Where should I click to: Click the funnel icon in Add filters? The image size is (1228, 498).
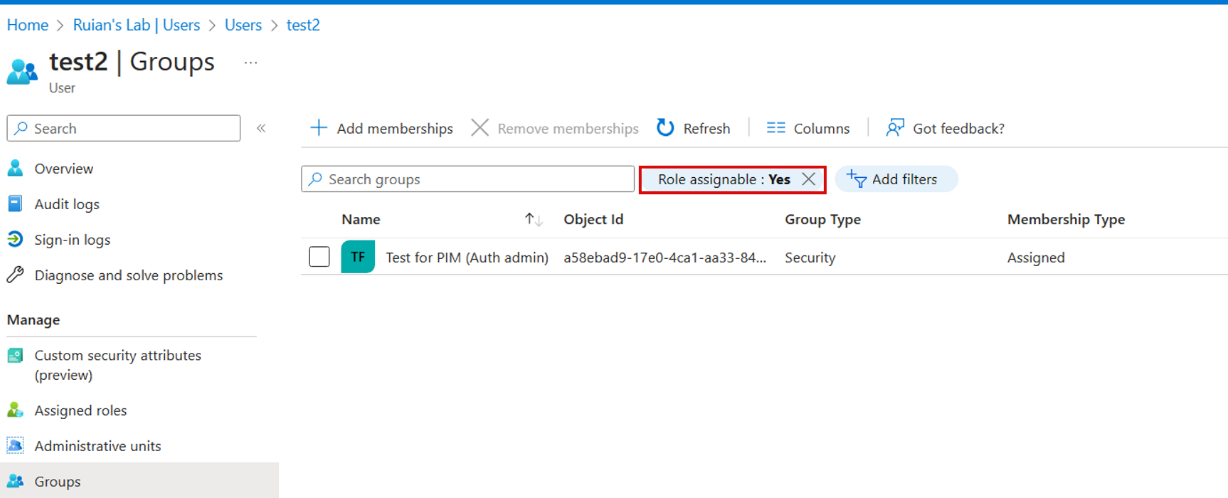pyautogui.click(x=857, y=179)
